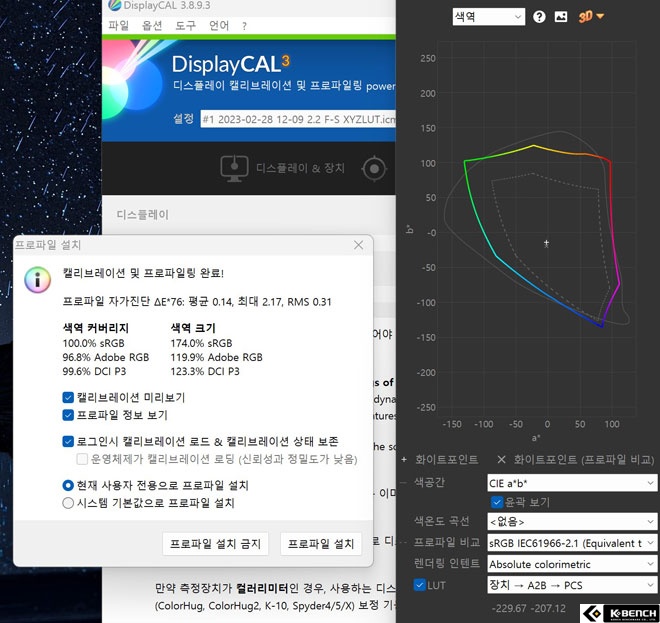
Task: Toggle the show outline checkbox
Action: pyautogui.click(x=497, y=502)
